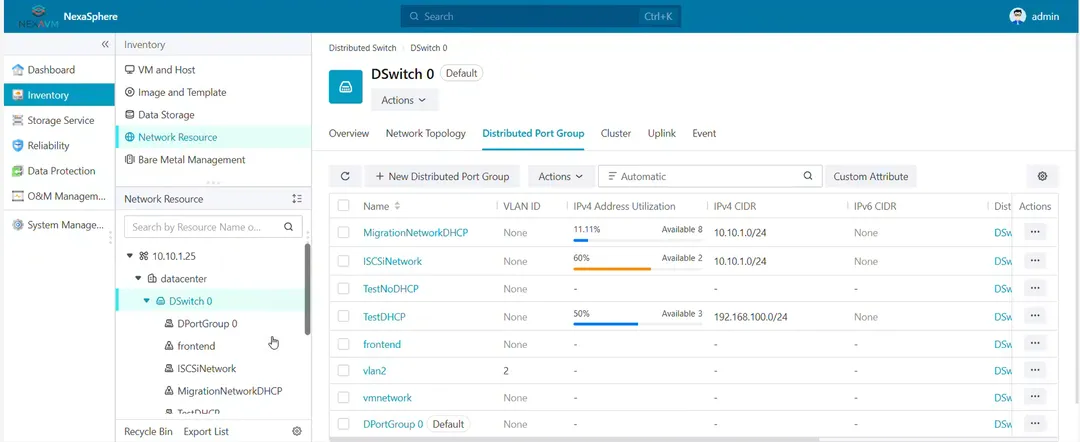The height and width of the screenshot is (442, 1080).
Task: Open row actions for MigrationNetworkDHCP
Action: pyautogui.click(x=1035, y=233)
